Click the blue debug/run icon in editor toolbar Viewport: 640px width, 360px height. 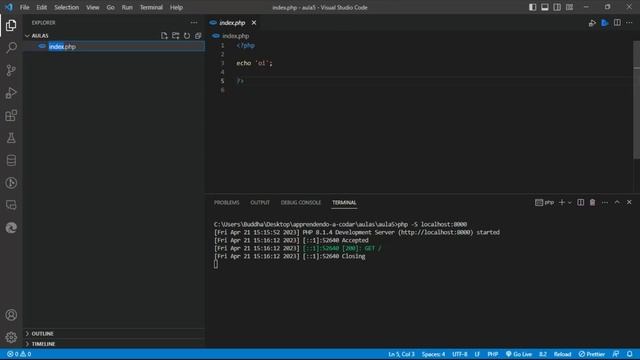point(605,23)
